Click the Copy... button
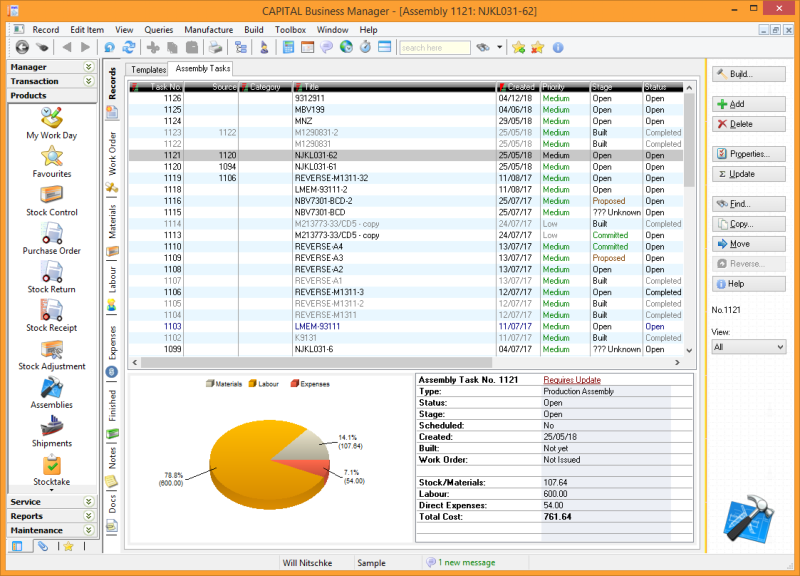Image resolution: width=800 pixels, height=576 pixels. pyautogui.click(x=748, y=224)
